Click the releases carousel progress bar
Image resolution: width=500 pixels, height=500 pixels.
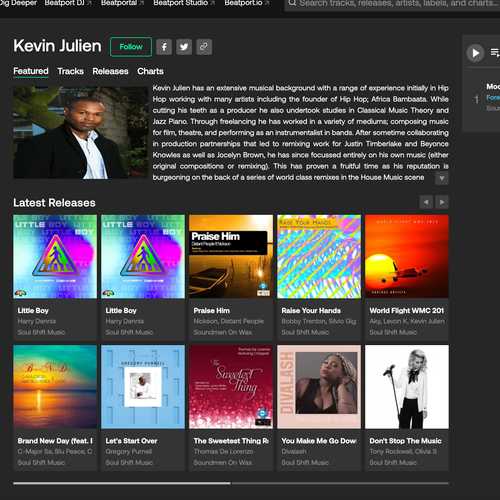pyautogui.click(x=231, y=483)
